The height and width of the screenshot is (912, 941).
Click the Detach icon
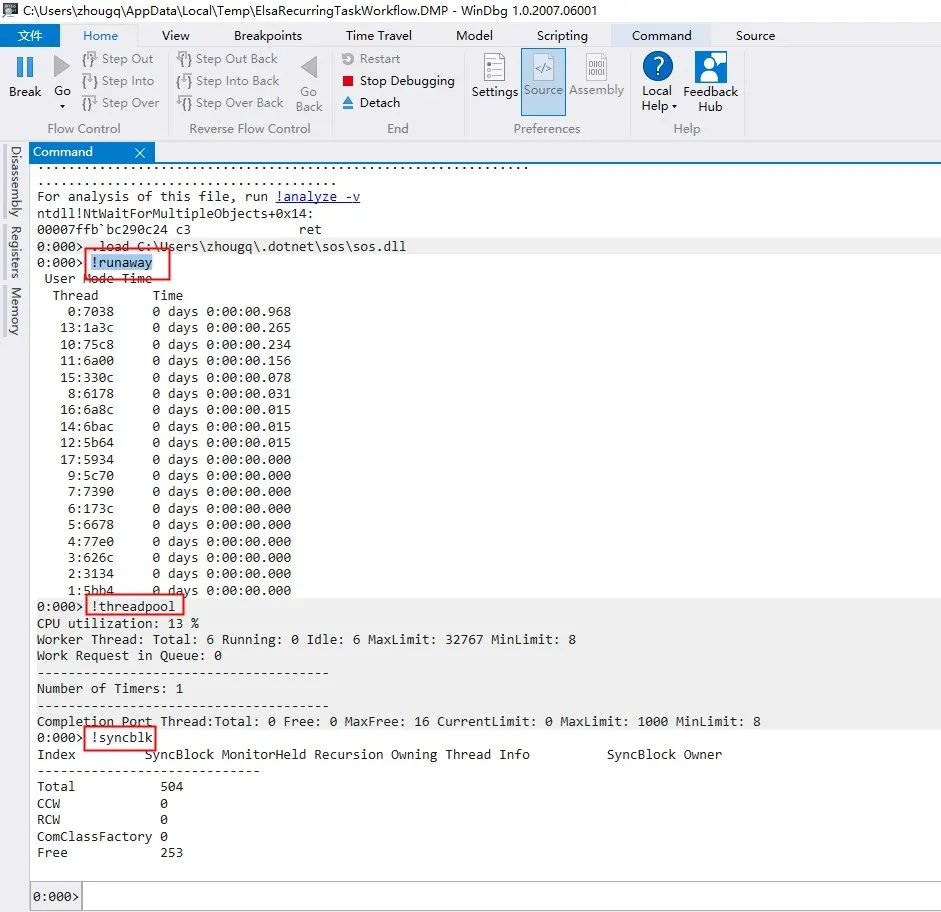347,103
